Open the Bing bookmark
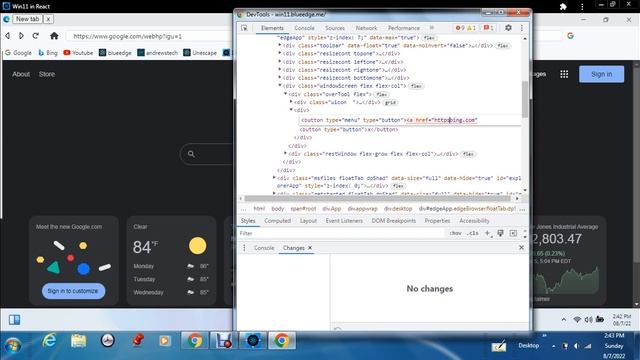This screenshot has width=640, height=360. coord(48,53)
